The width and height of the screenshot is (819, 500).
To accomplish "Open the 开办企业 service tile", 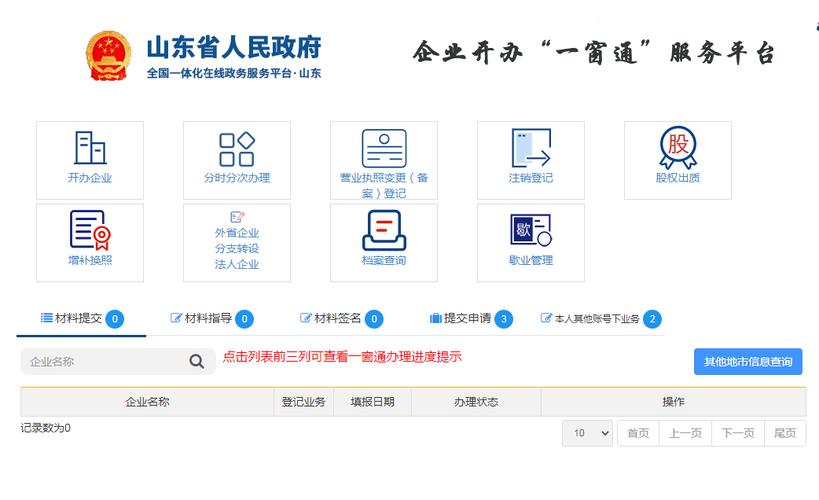I will point(90,160).
